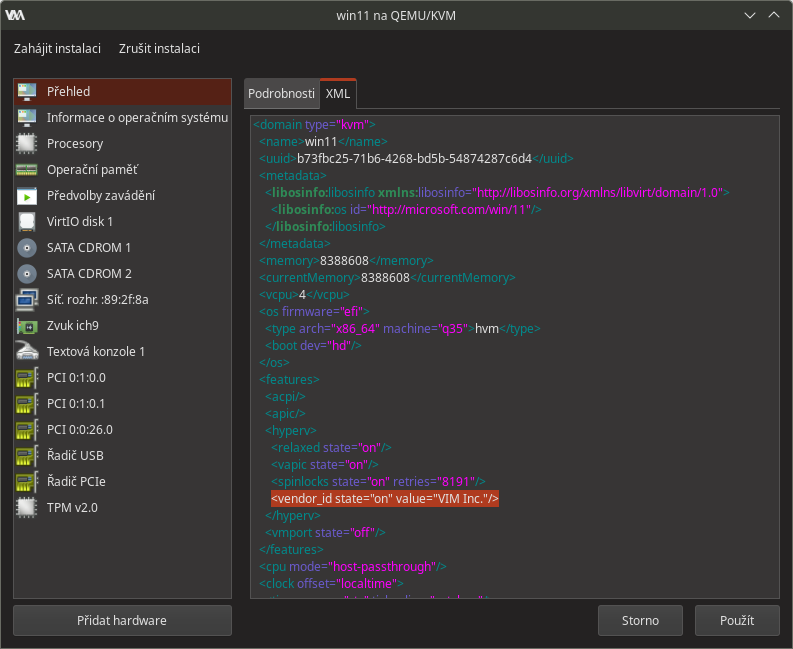
Task: Select the Procesory entry
Action: point(122,144)
